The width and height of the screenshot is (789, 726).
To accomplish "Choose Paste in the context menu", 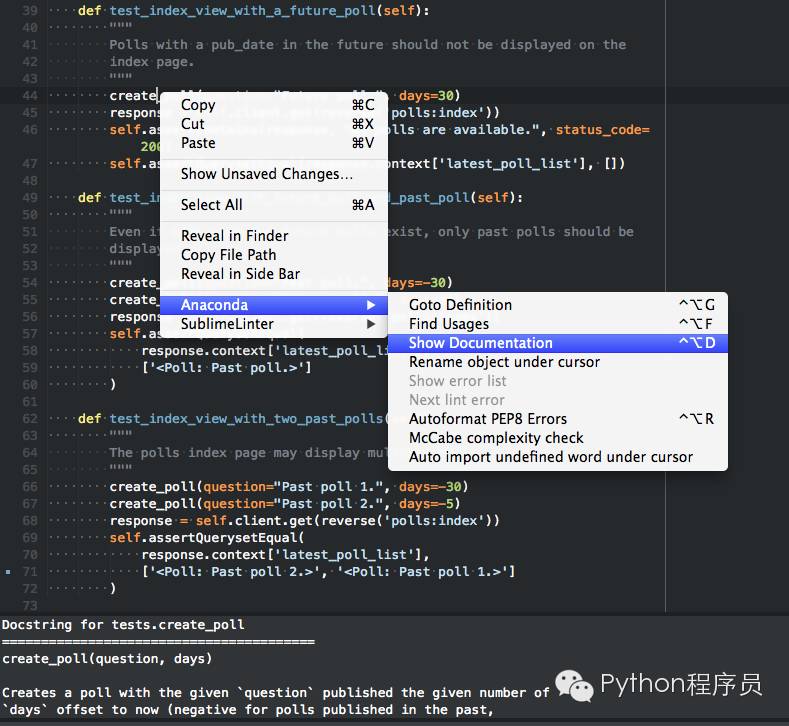I will 274,143.
